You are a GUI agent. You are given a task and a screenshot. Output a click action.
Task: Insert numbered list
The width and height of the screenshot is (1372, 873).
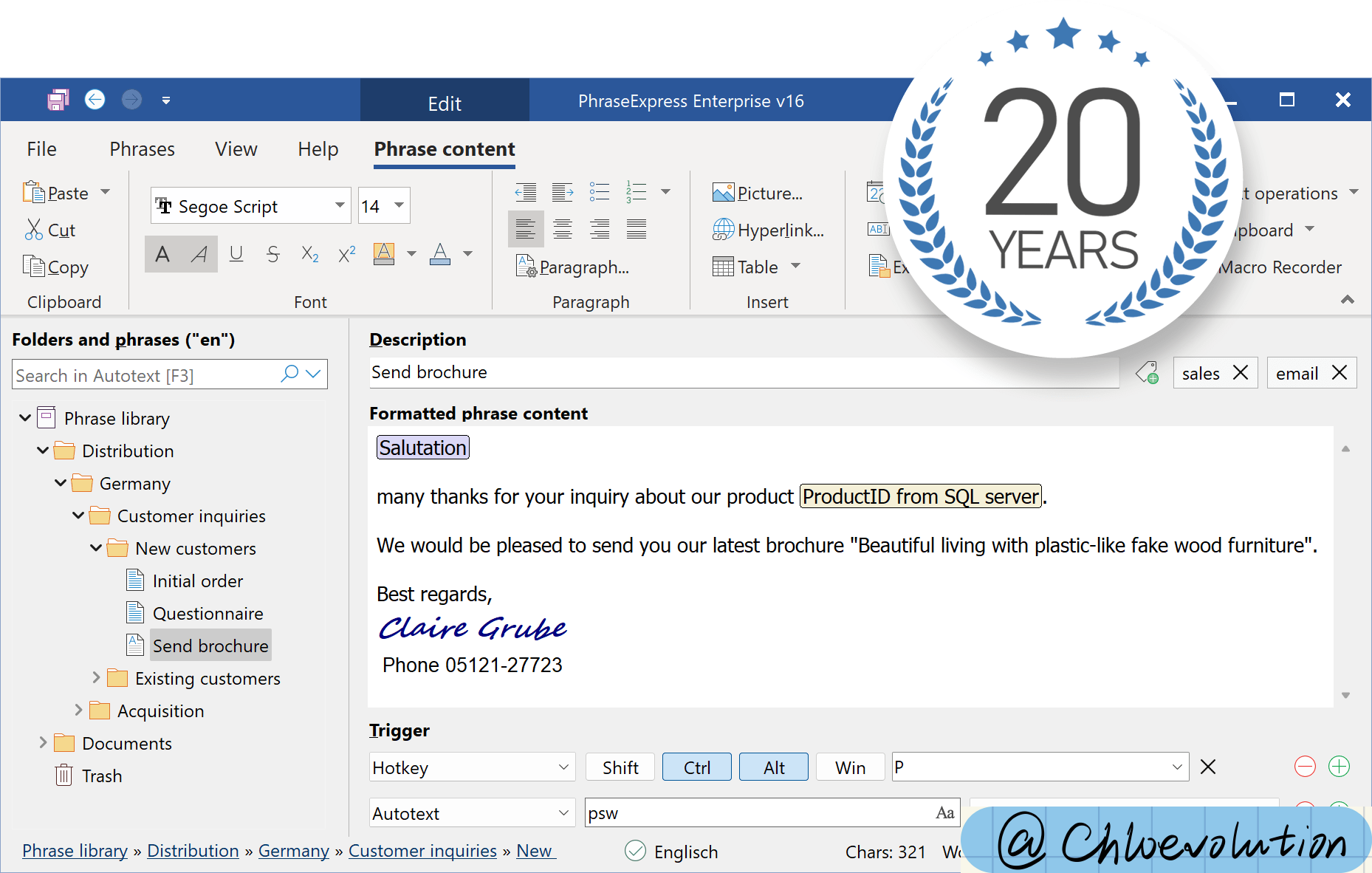(637, 193)
